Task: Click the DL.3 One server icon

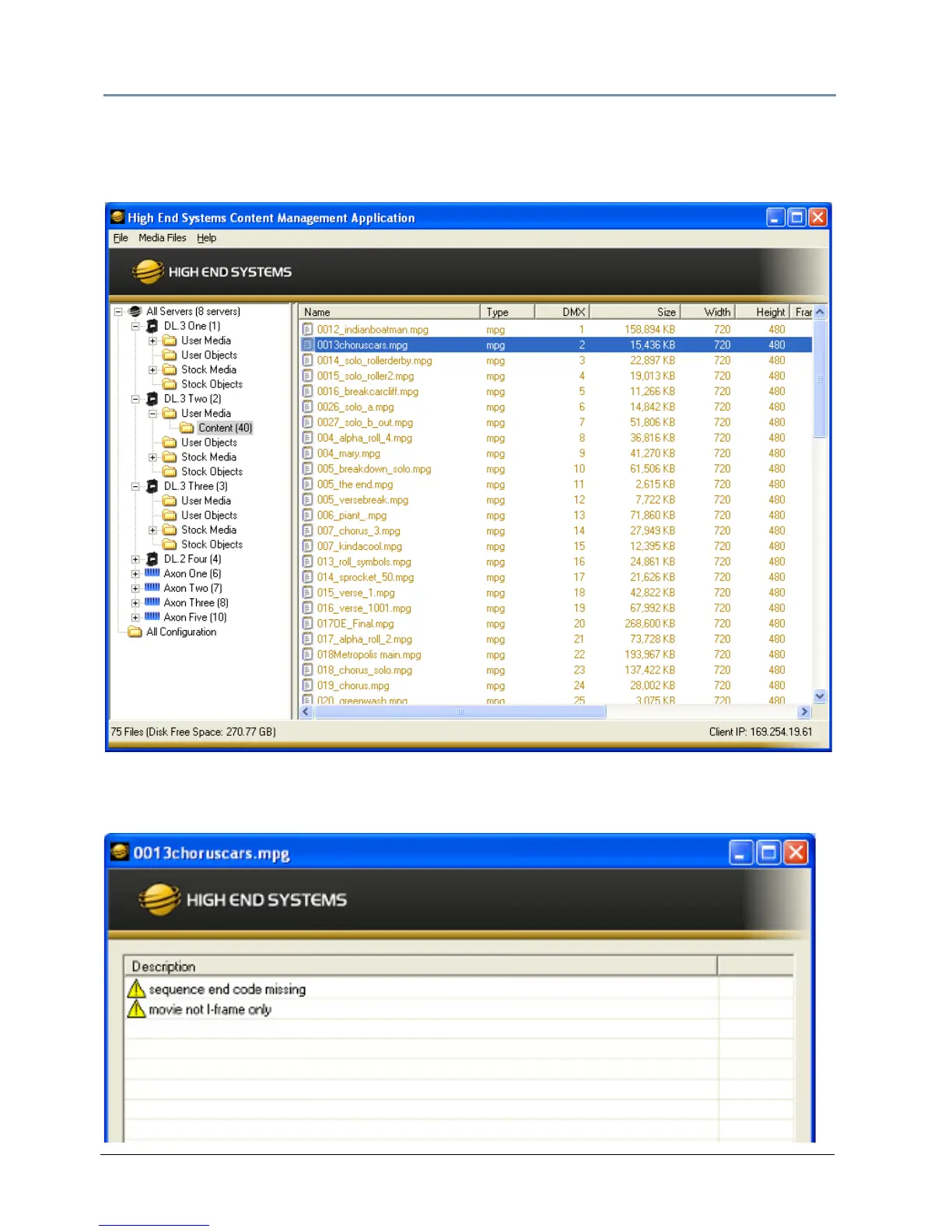Action: [152, 326]
